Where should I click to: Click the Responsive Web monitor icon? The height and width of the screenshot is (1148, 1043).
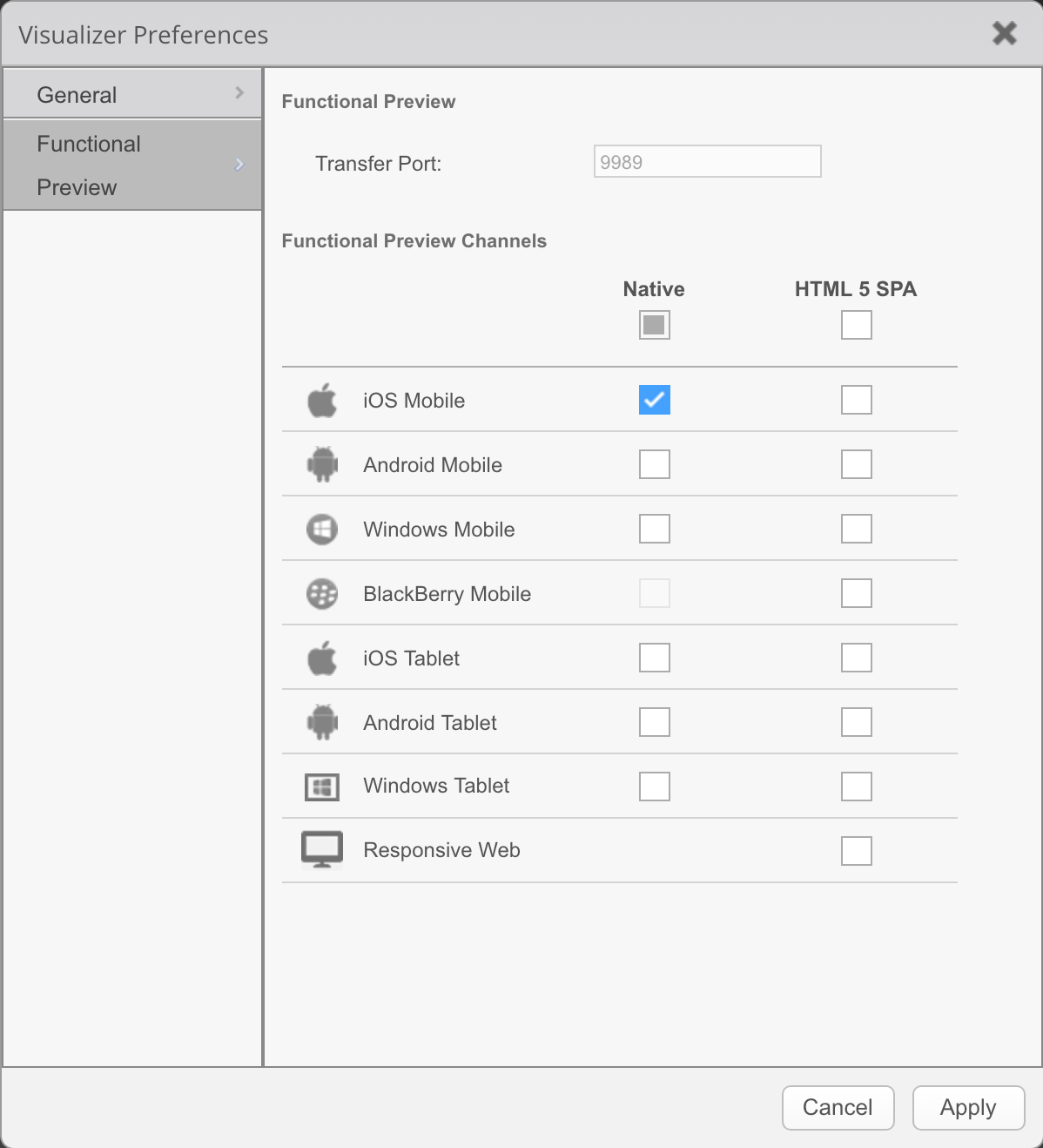click(322, 849)
